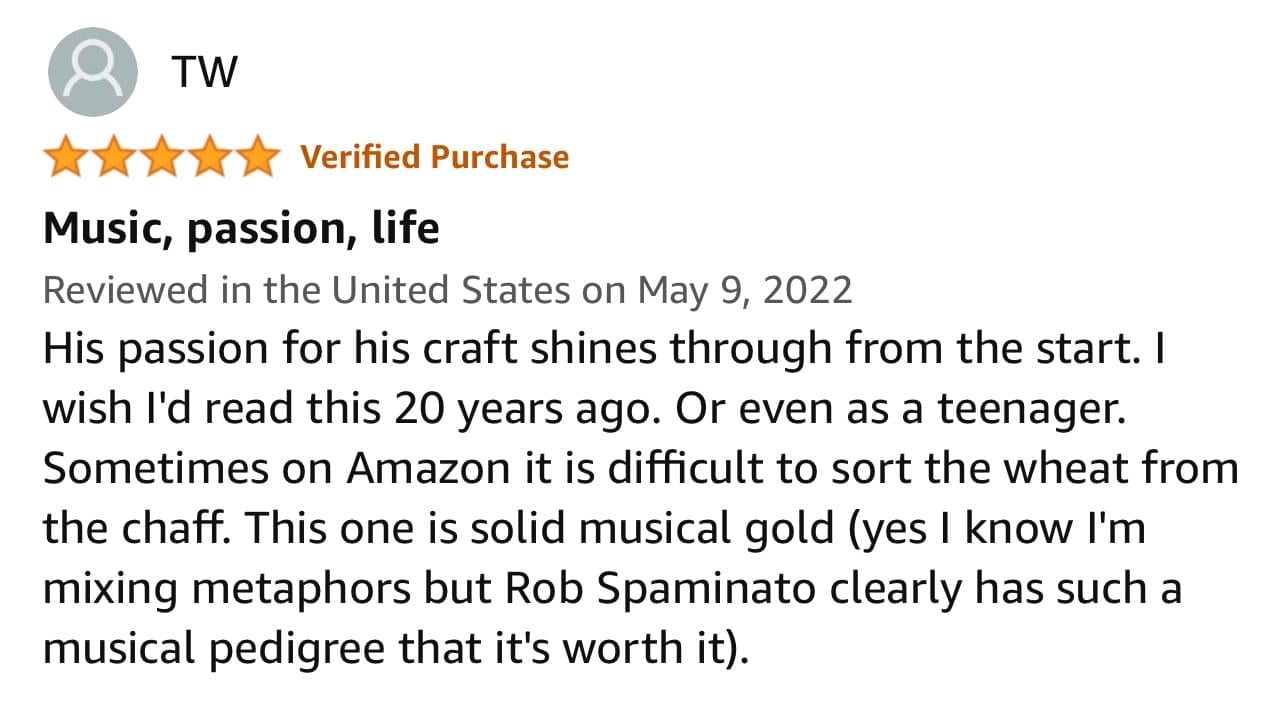Click the third orange rating star
Image resolution: width=1284 pixels, height=715 pixels.
pos(161,157)
